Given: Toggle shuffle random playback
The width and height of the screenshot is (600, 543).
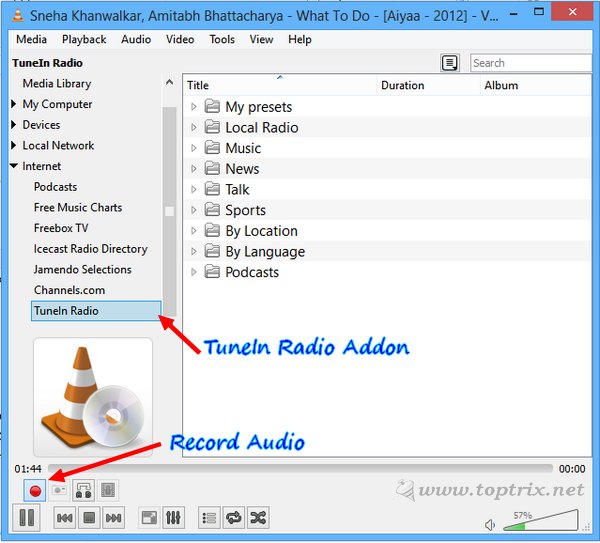Looking at the screenshot, I should (258, 518).
